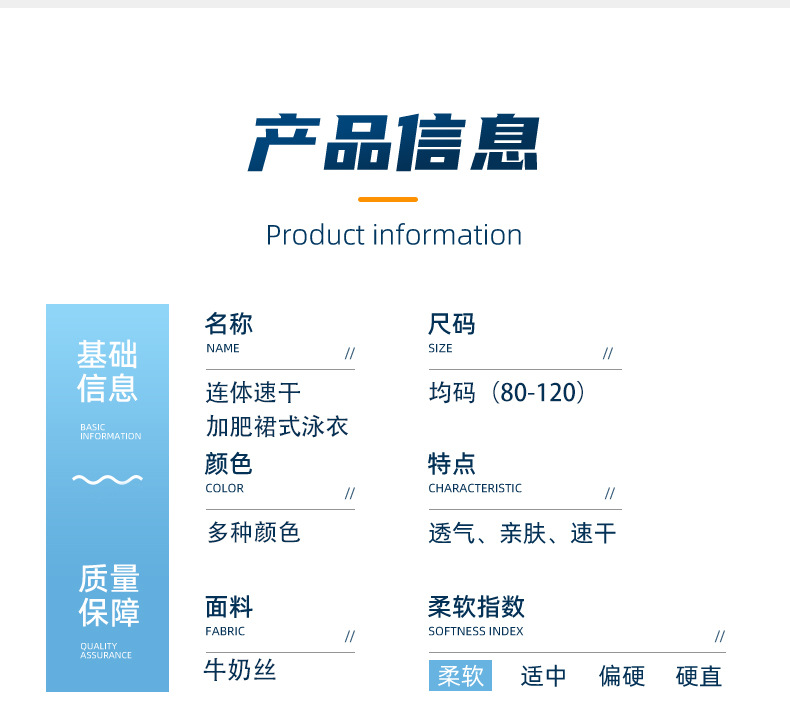Click the 'NAME' sublabel
Viewport: 790px width, 726px height.
click(223, 348)
